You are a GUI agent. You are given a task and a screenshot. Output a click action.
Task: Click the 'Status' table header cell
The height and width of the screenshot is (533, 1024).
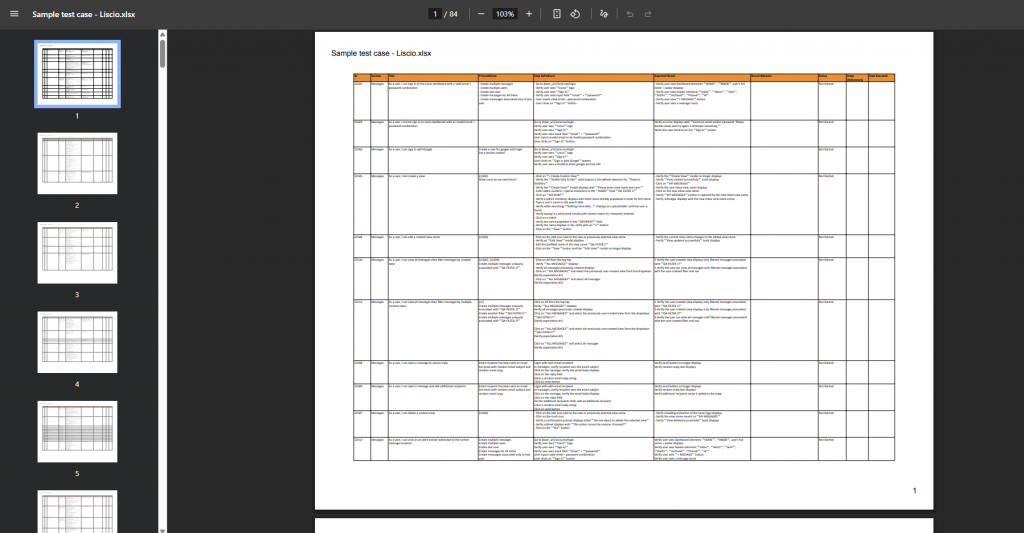832,77
